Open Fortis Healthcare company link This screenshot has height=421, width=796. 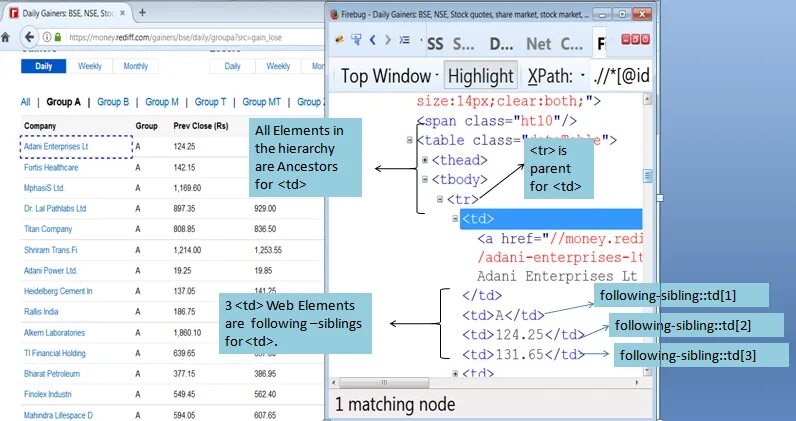[51, 167]
